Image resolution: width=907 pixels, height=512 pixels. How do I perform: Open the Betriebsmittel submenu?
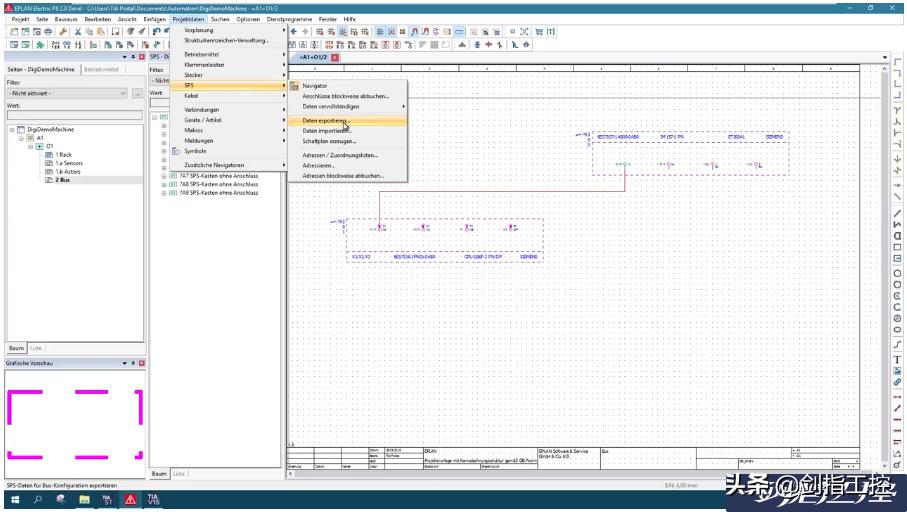(x=228, y=54)
